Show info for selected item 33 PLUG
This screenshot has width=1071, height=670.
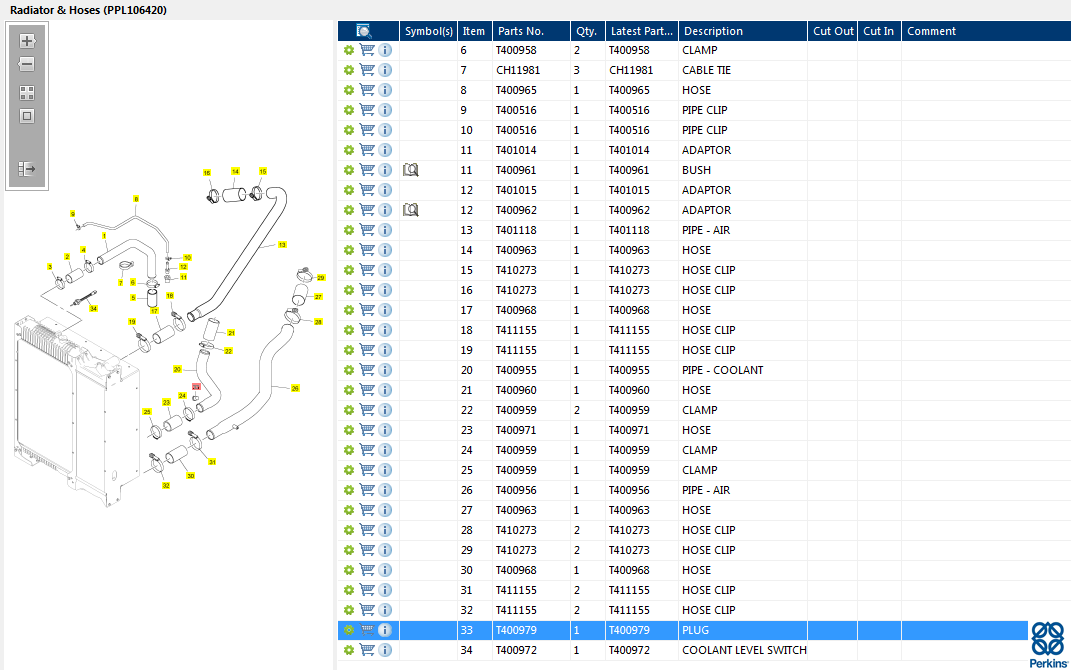(385, 630)
